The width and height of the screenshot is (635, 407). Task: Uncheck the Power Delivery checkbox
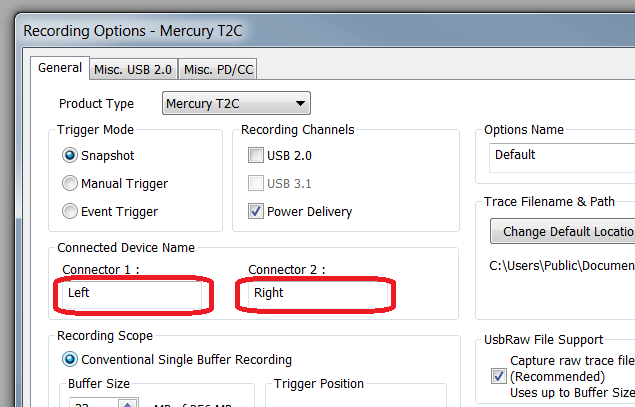pos(257,211)
